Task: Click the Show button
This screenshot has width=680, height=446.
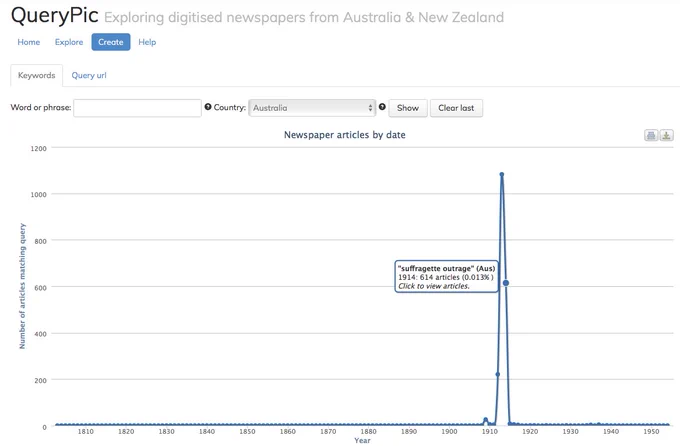Action: [408, 108]
